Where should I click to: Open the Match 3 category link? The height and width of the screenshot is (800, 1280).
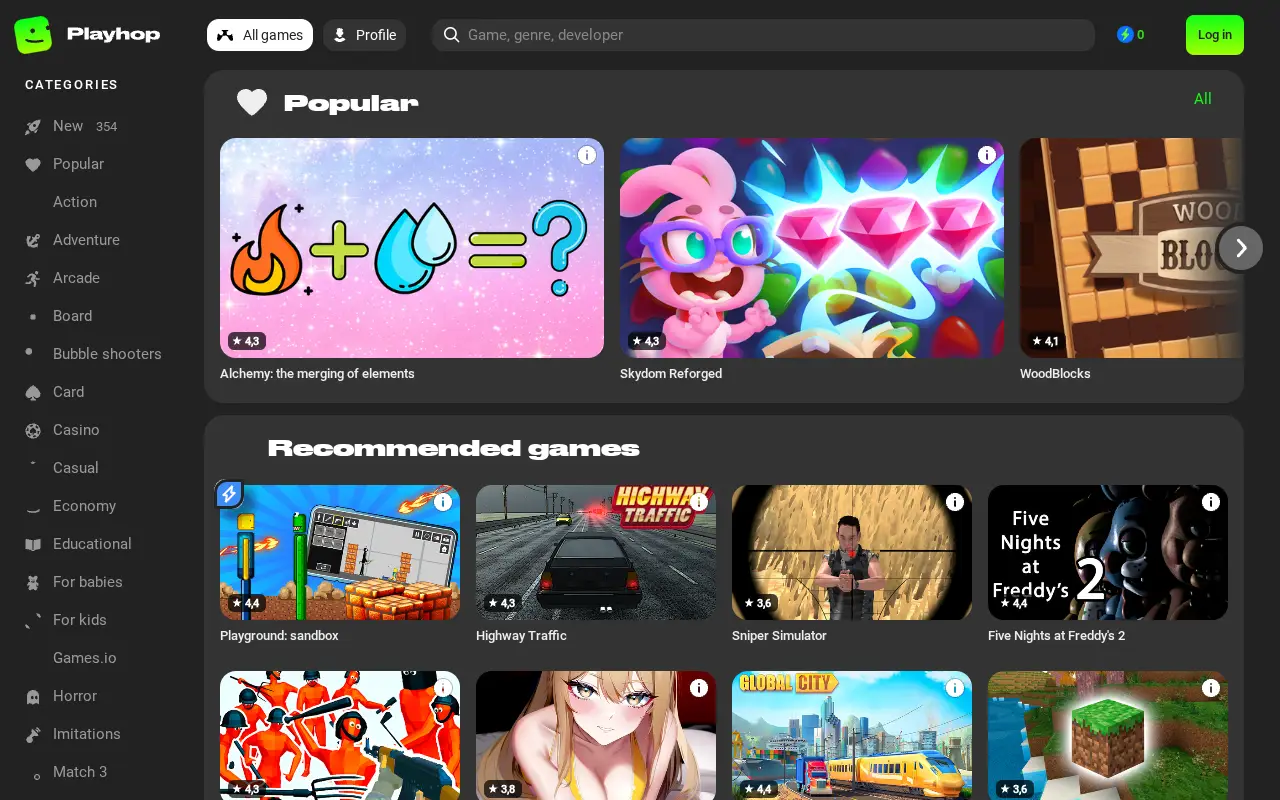(80, 772)
